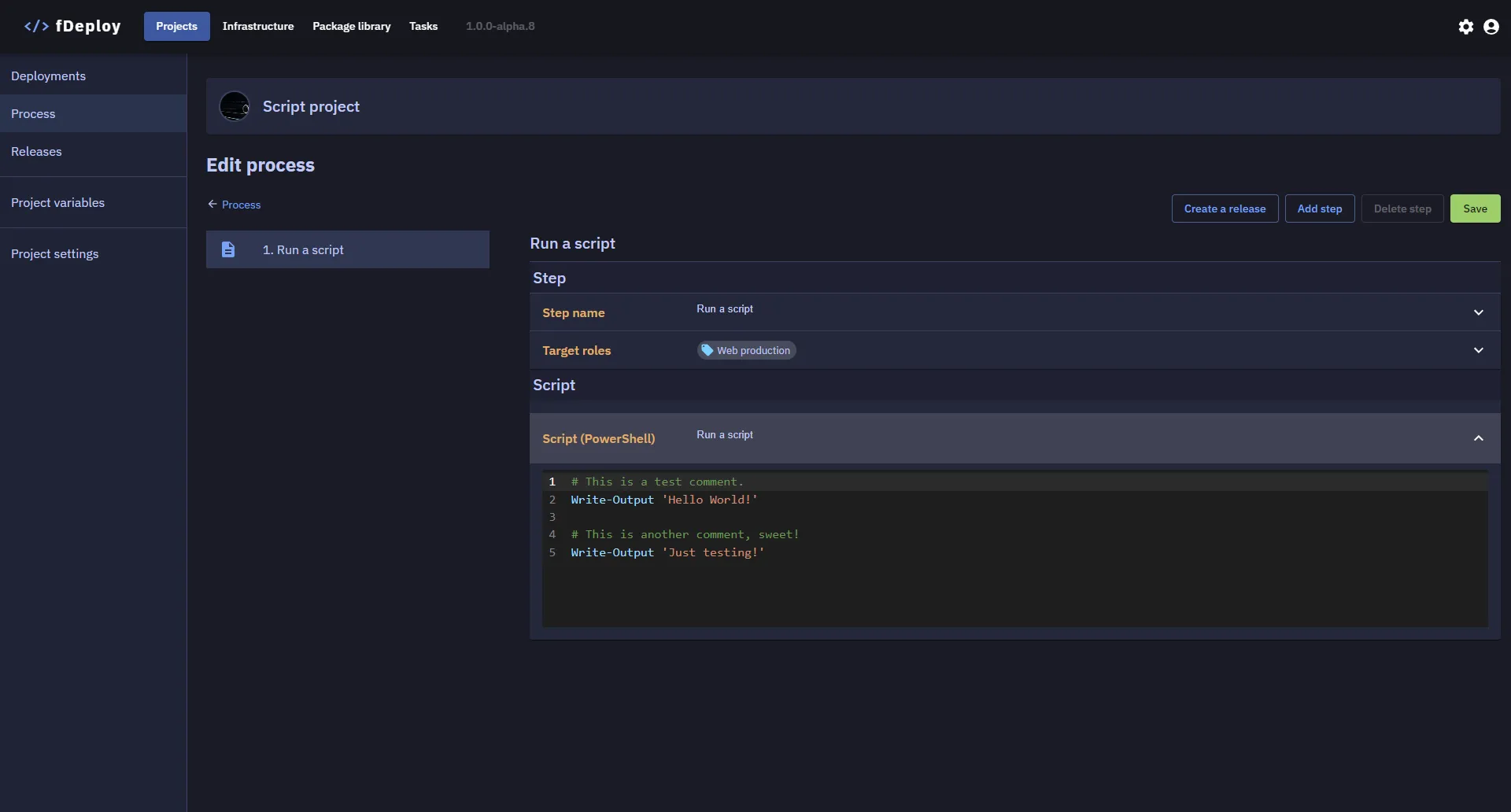Screen dimensions: 1511x812
Task: Click the Script project title
Action: 311,106
